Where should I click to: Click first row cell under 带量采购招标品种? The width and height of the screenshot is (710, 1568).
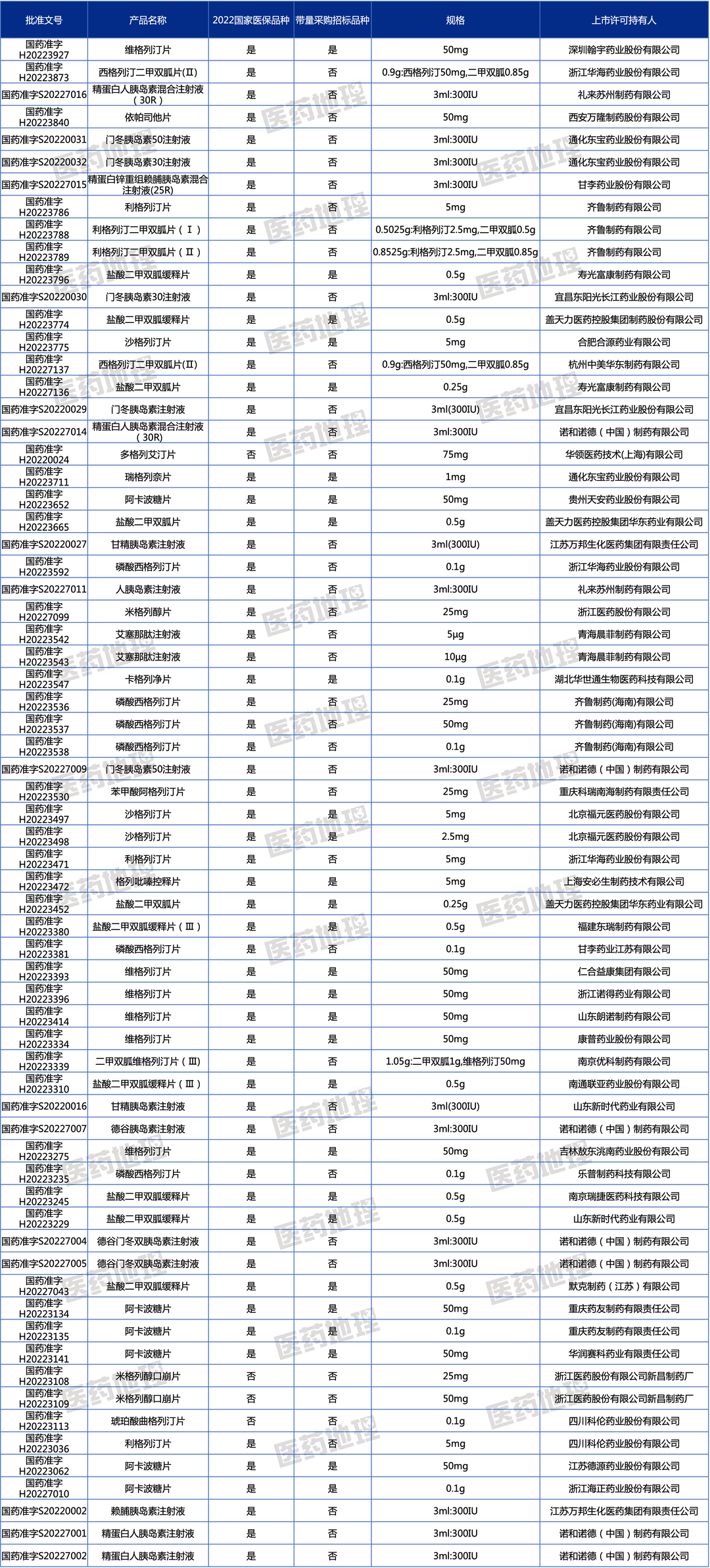click(x=332, y=49)
